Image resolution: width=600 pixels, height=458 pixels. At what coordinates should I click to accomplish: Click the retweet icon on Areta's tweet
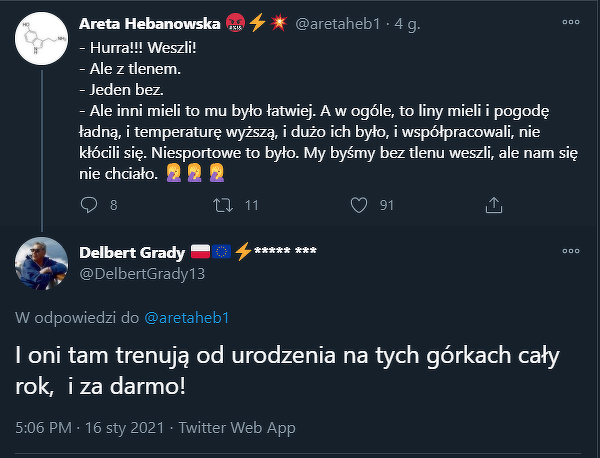pos(223,205)
